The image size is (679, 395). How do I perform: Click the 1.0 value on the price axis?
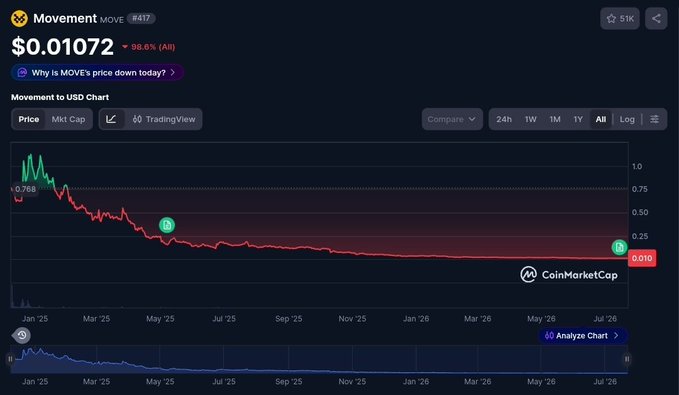pos(637,166)
